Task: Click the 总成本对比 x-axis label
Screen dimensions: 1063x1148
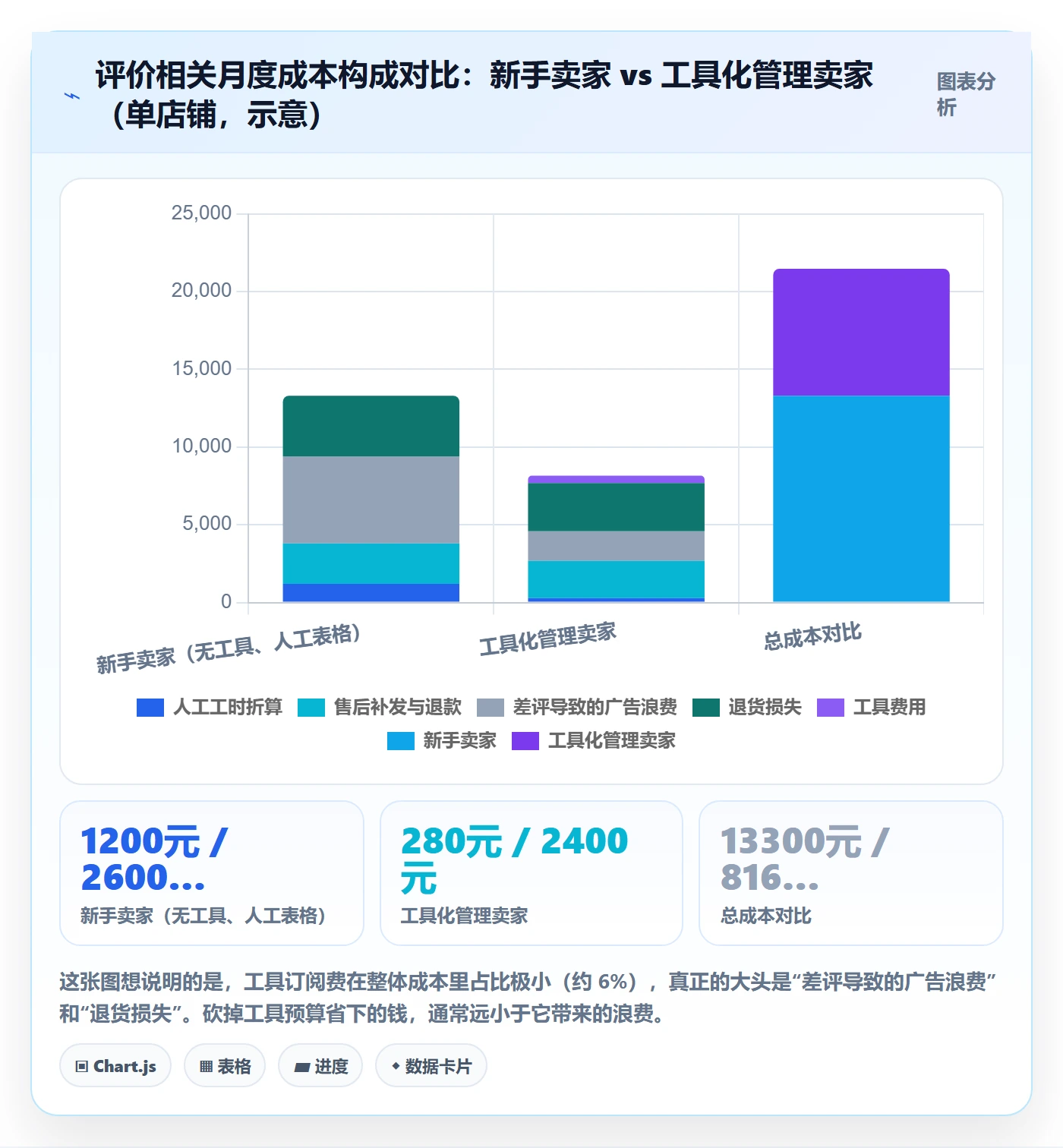Action: [812, 636]
